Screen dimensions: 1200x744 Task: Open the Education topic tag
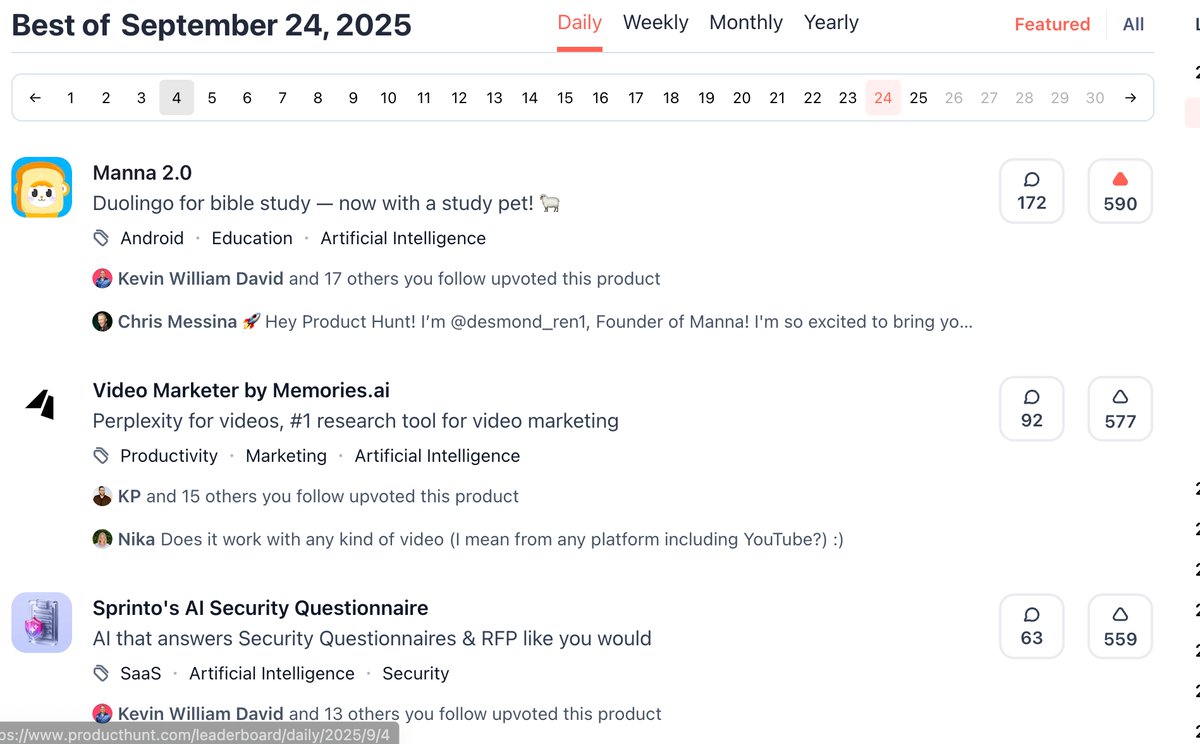252,238
